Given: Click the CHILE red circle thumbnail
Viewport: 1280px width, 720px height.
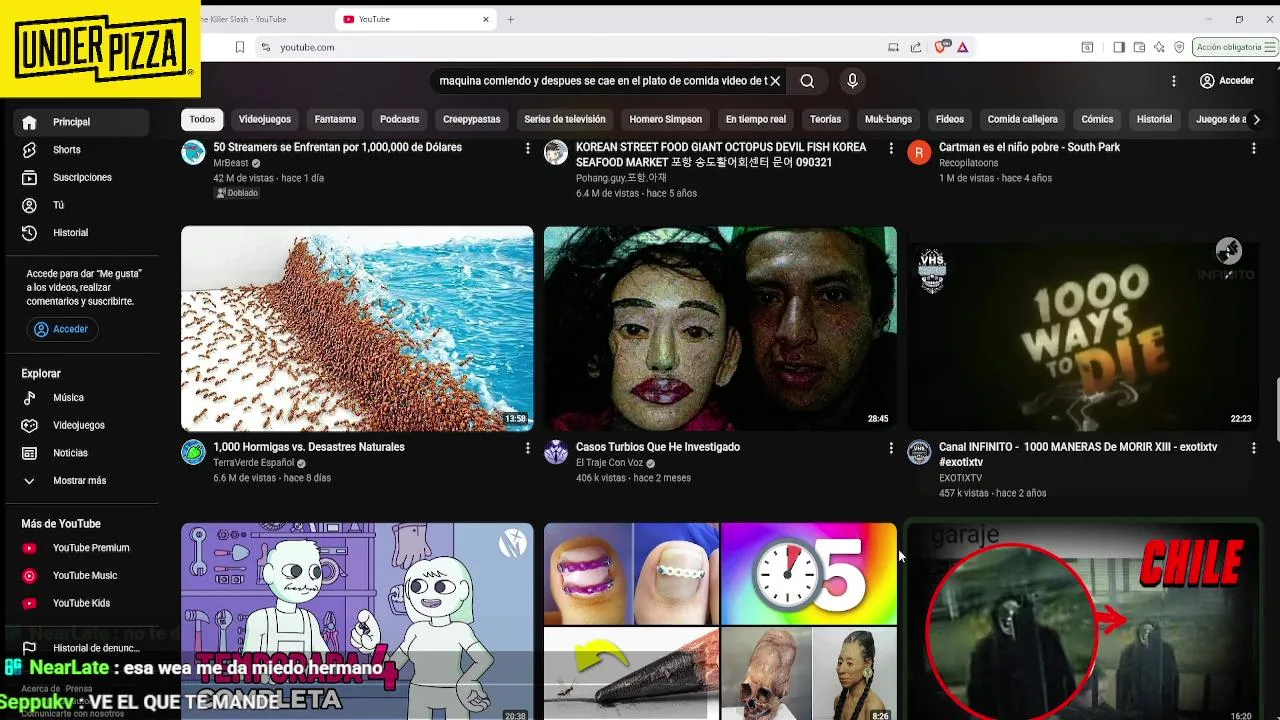Looking at the screenshot, I should coord(1083,621).
